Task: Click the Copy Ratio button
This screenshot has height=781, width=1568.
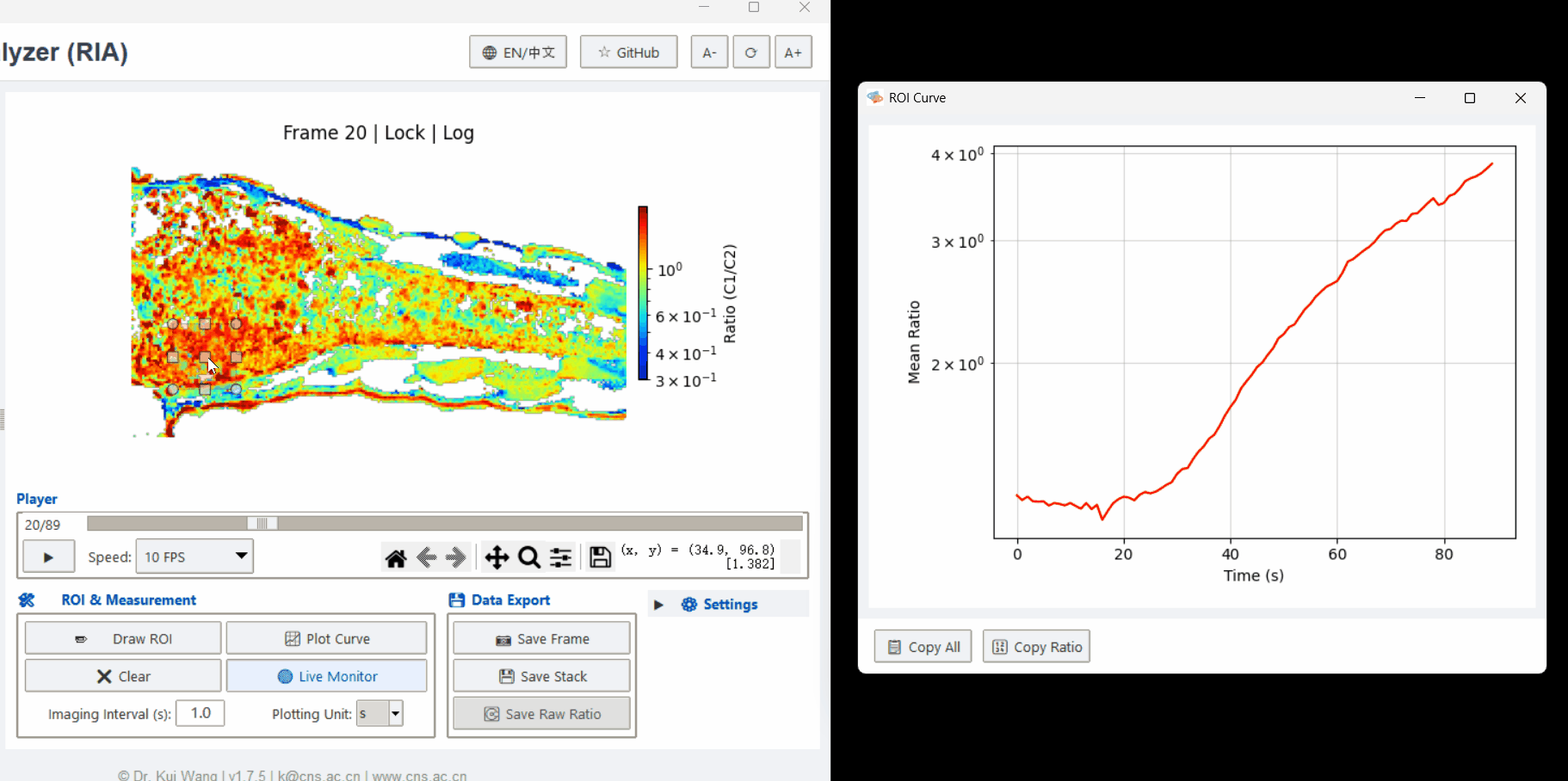Action: [x=1036, y=647]
